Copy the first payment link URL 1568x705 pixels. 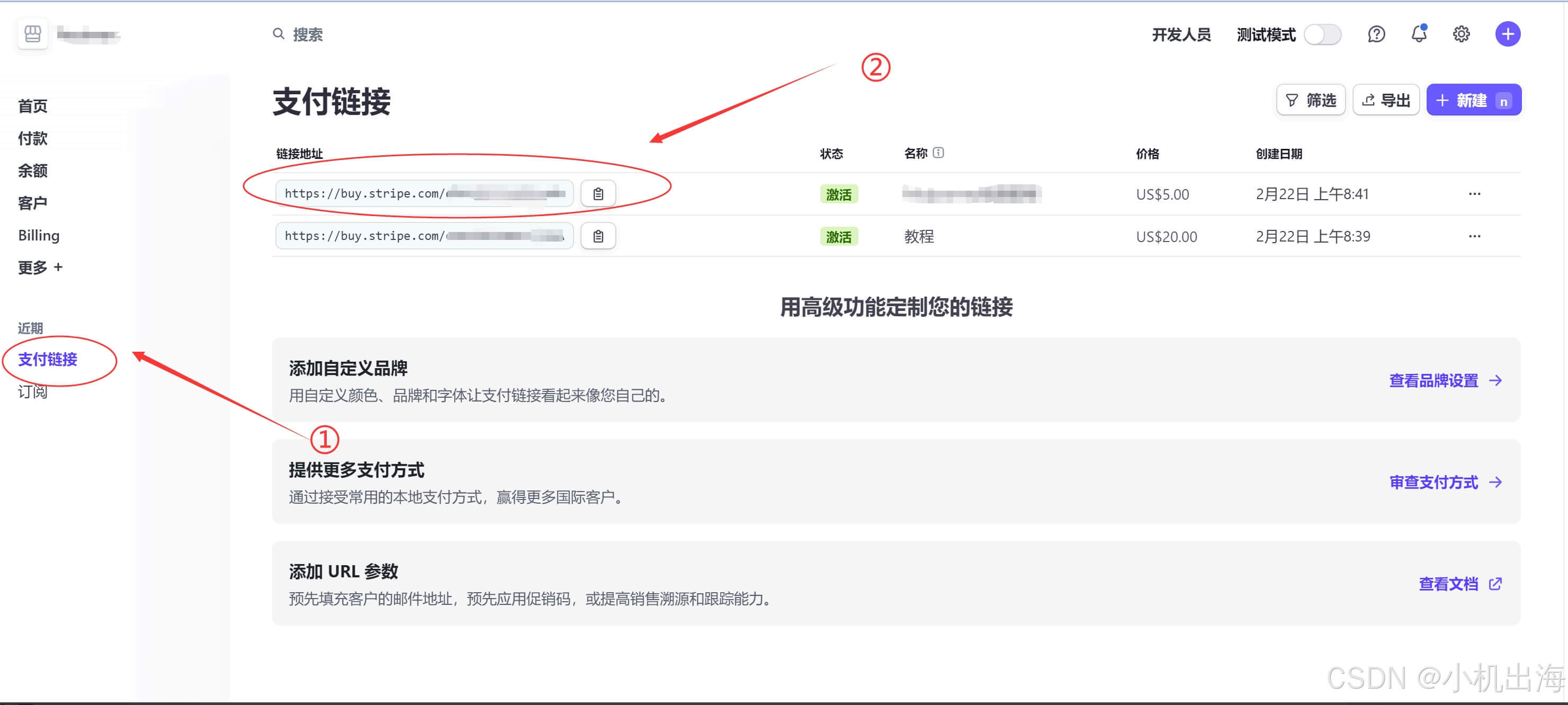[598, 194]
